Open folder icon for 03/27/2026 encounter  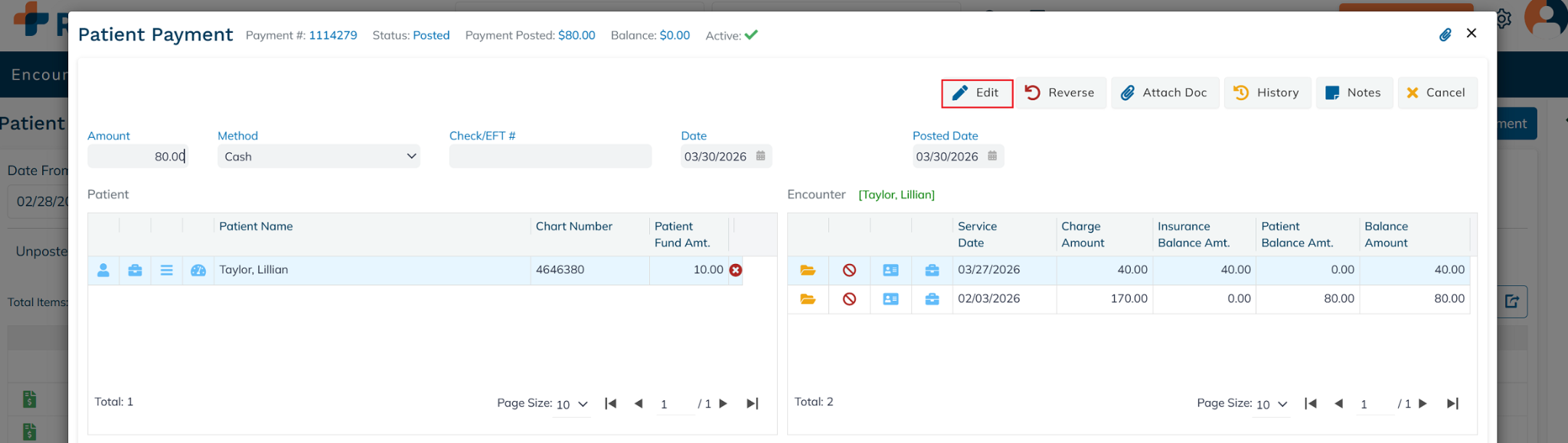click(808, 270)
